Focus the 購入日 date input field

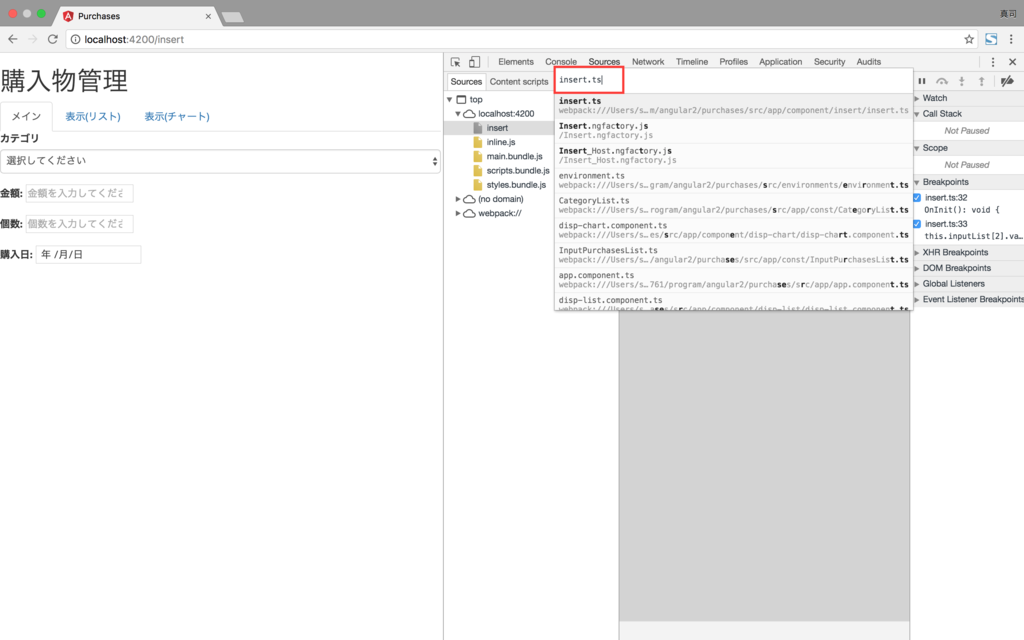click(88, 255)
